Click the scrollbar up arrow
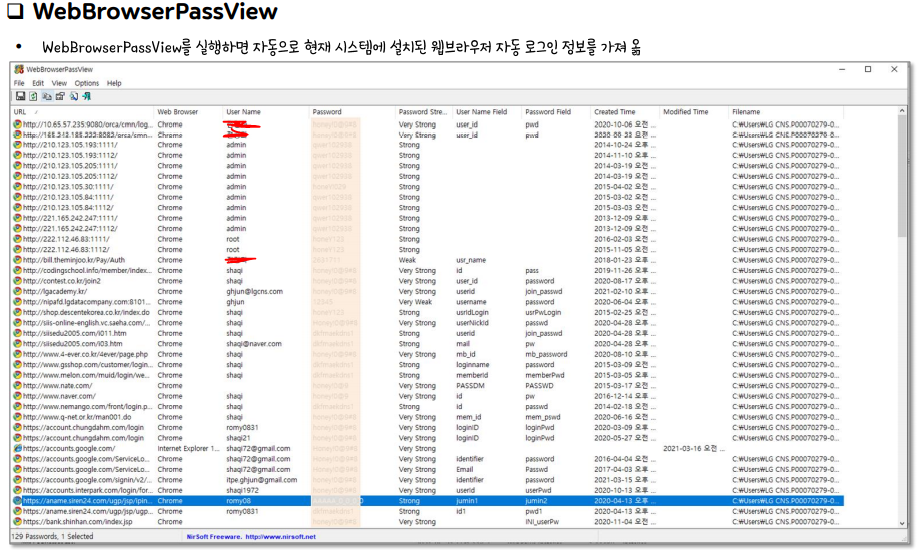 [x=902, y=111]
